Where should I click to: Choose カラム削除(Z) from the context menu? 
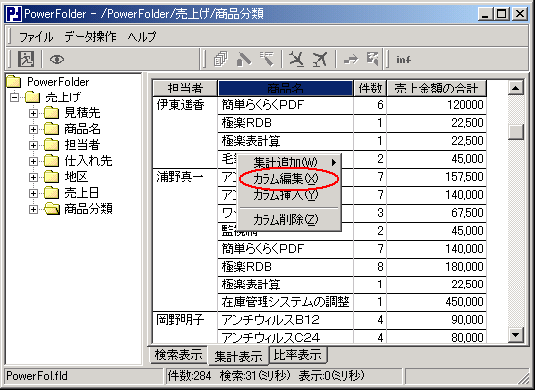tap(289, 220)
